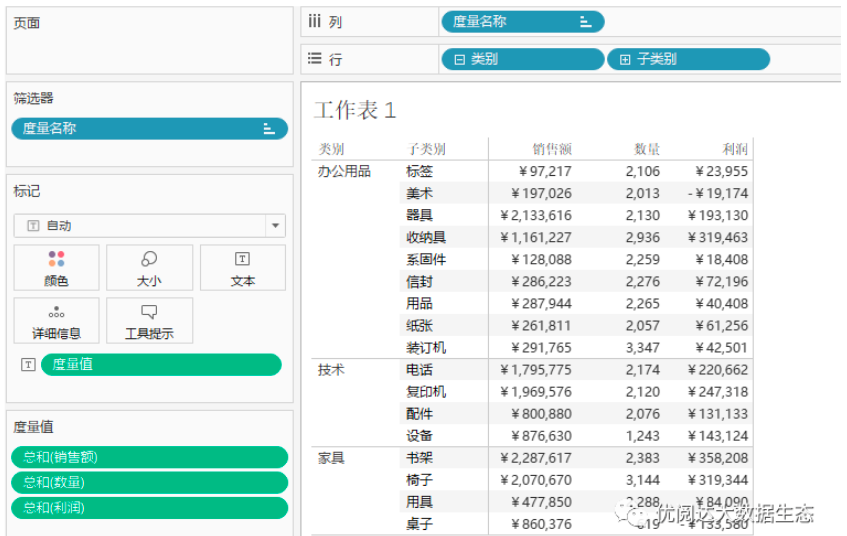Click the 桌子 sub-category label

tap(419, 524)
